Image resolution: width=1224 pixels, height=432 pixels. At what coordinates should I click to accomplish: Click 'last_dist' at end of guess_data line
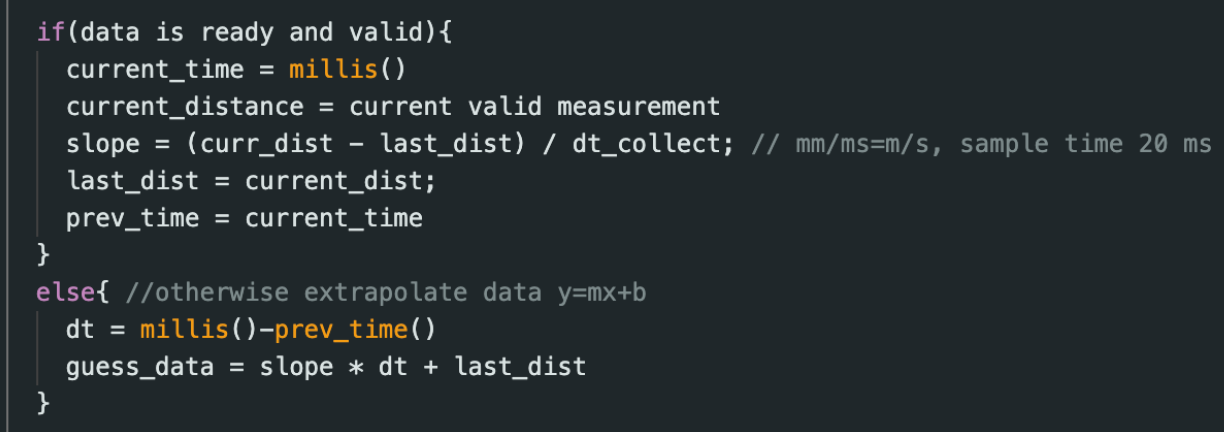pyautogui.click(x=520, y=366)
